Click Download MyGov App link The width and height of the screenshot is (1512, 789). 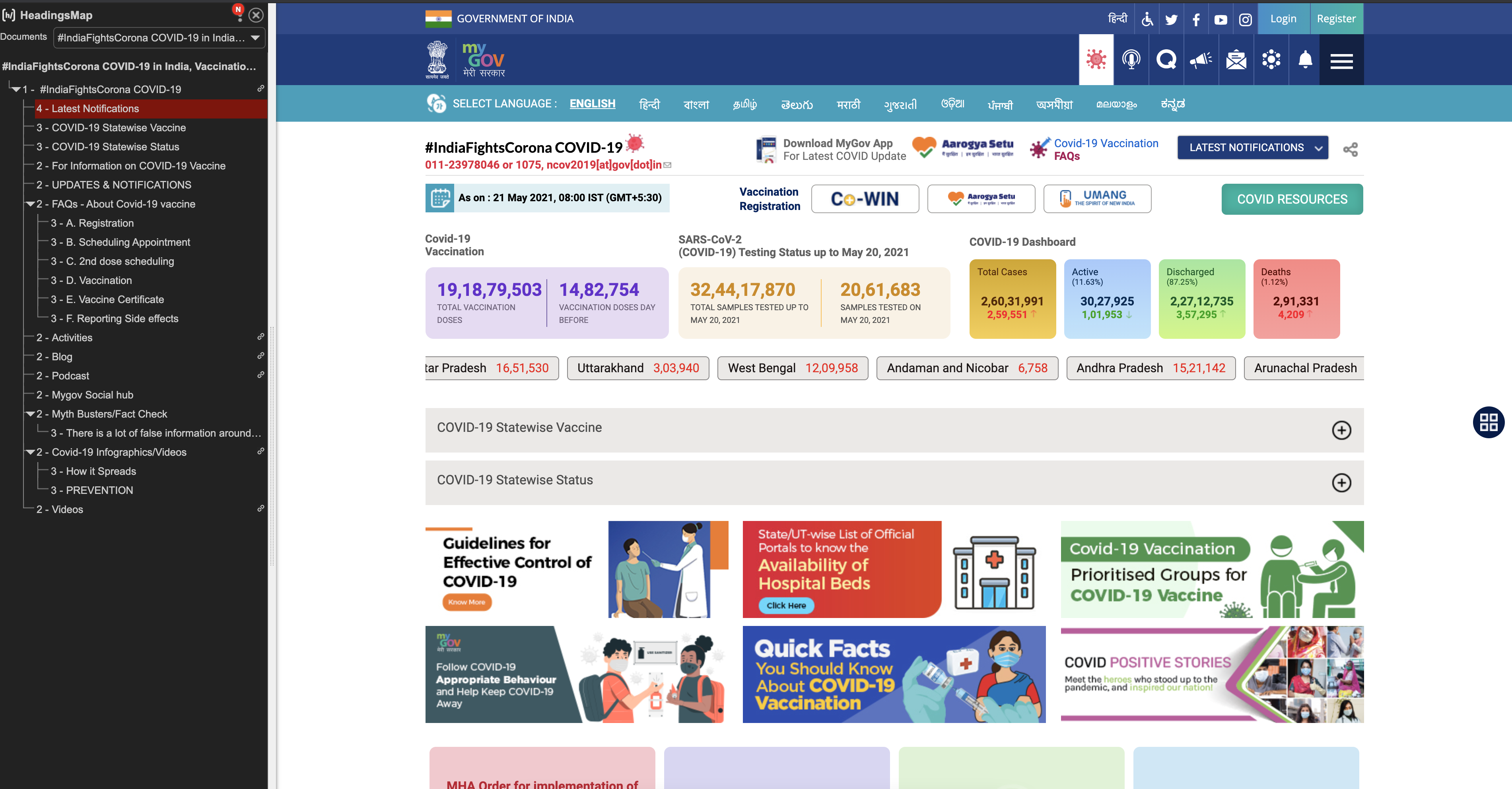pos(830,149)
